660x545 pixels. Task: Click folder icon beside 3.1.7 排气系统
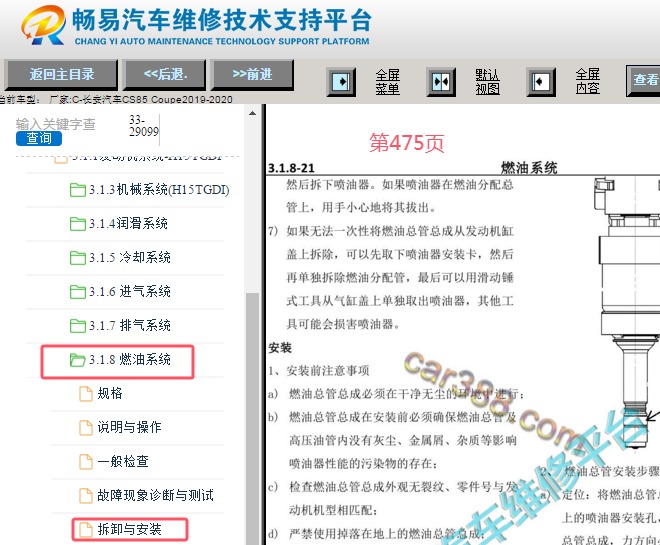coord(77,325)
